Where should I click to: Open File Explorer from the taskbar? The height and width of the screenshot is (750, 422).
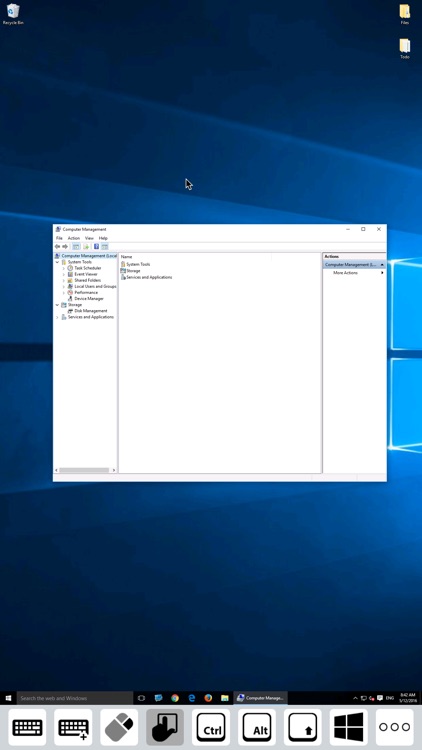(x=225, y=698)
